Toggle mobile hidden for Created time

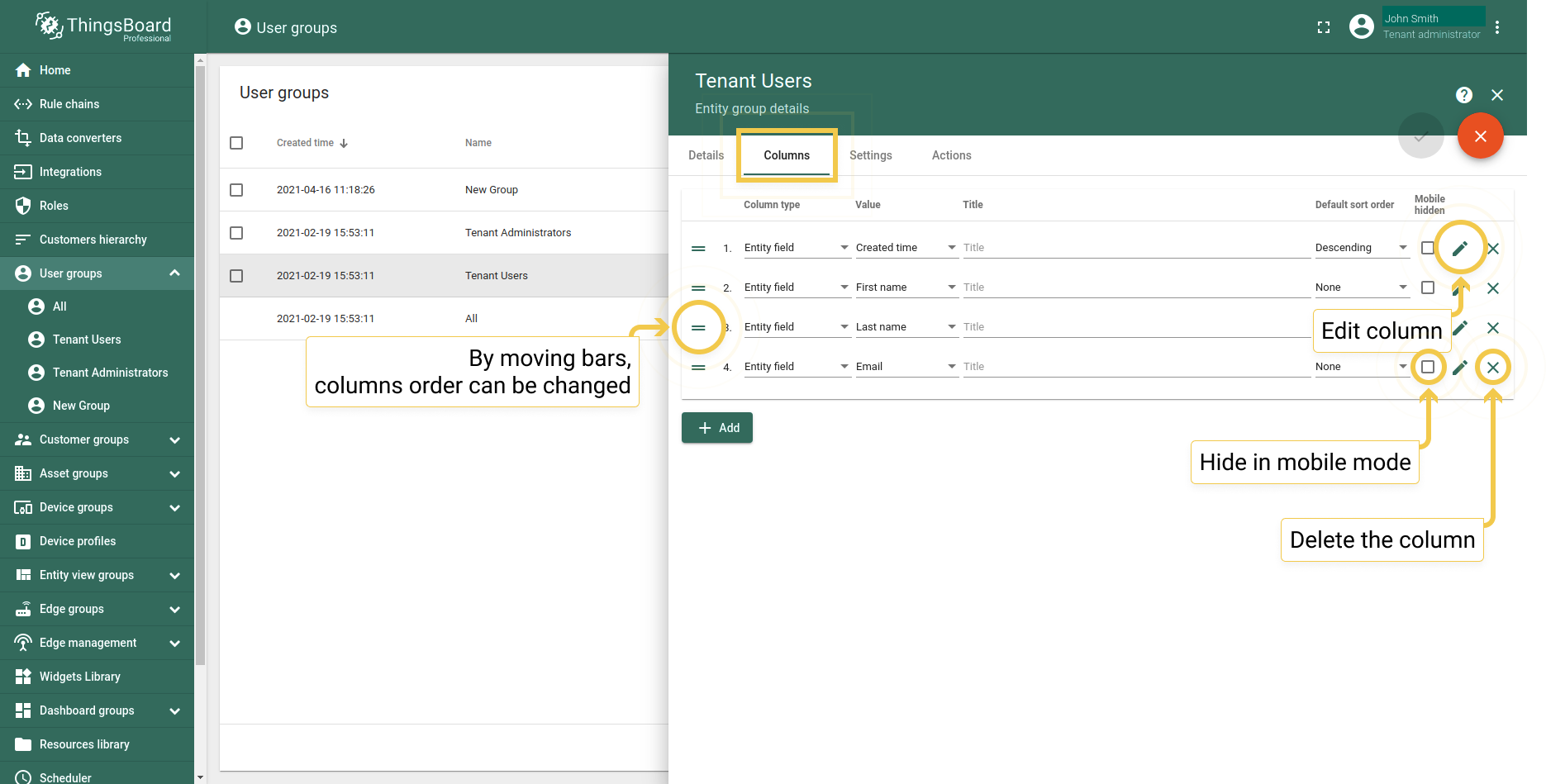[x=1427, y=248]
